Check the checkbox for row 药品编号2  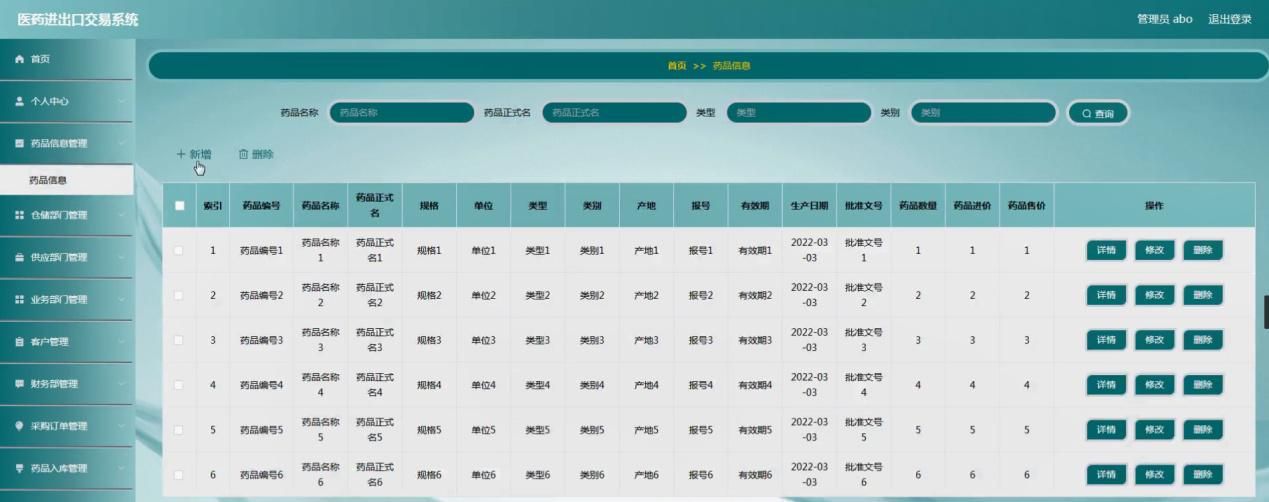[x=179, y=295]
